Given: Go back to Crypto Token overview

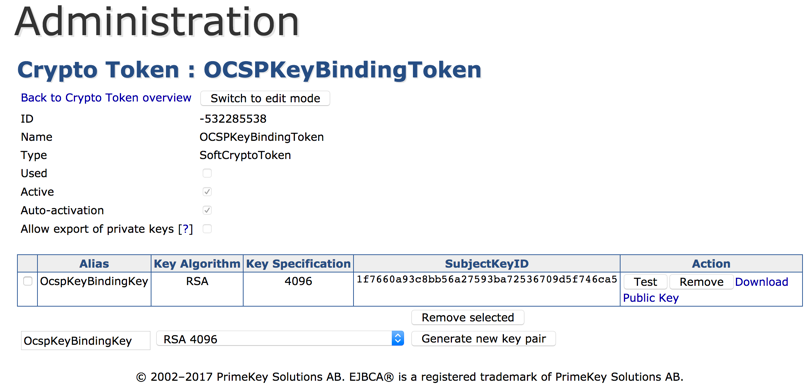Looking at the screenshot, I should pyautogui.click(x=106, y=98).
